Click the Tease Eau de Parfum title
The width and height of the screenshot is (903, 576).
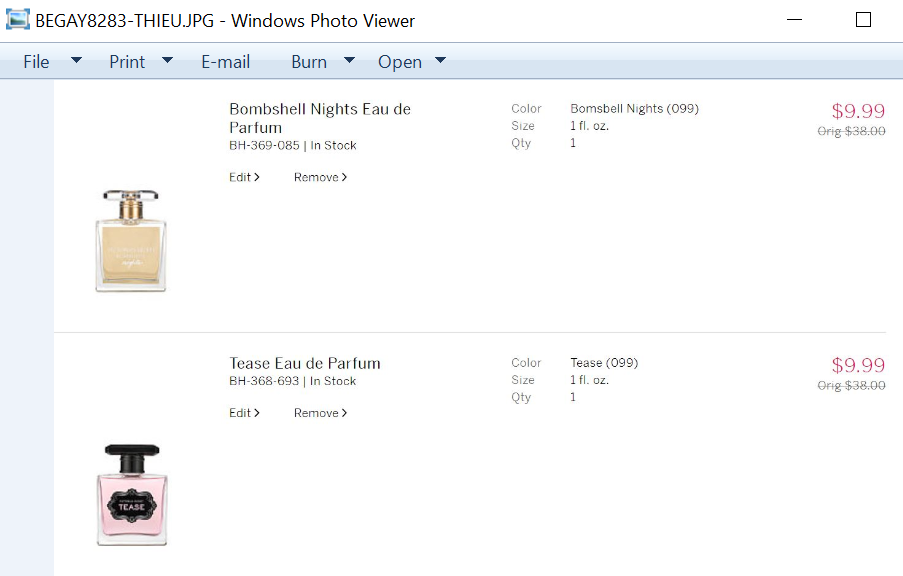pyautogui.click(x=305, y=363)
